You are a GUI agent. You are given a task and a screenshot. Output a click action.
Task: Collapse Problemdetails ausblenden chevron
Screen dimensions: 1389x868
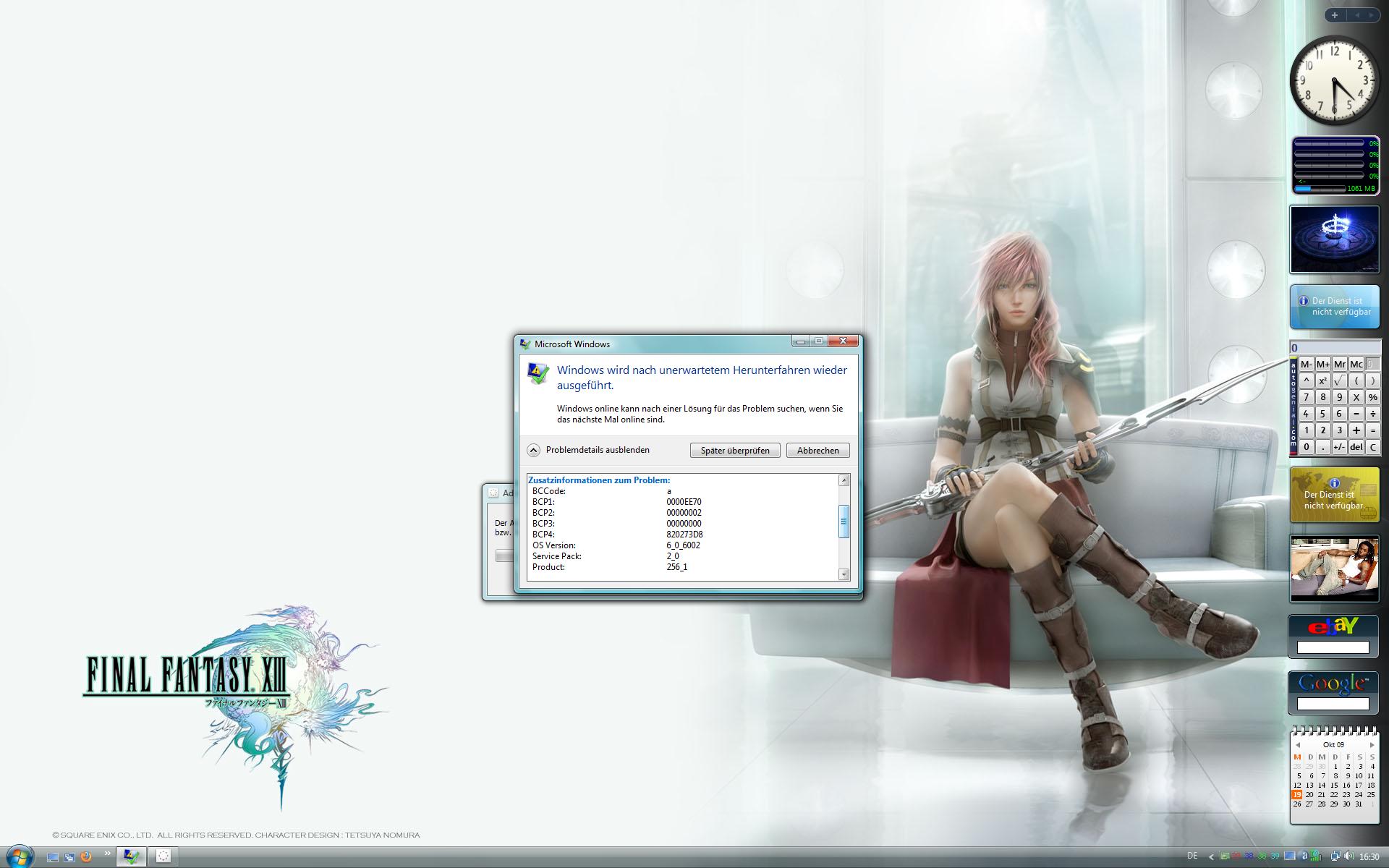[533, 450]
